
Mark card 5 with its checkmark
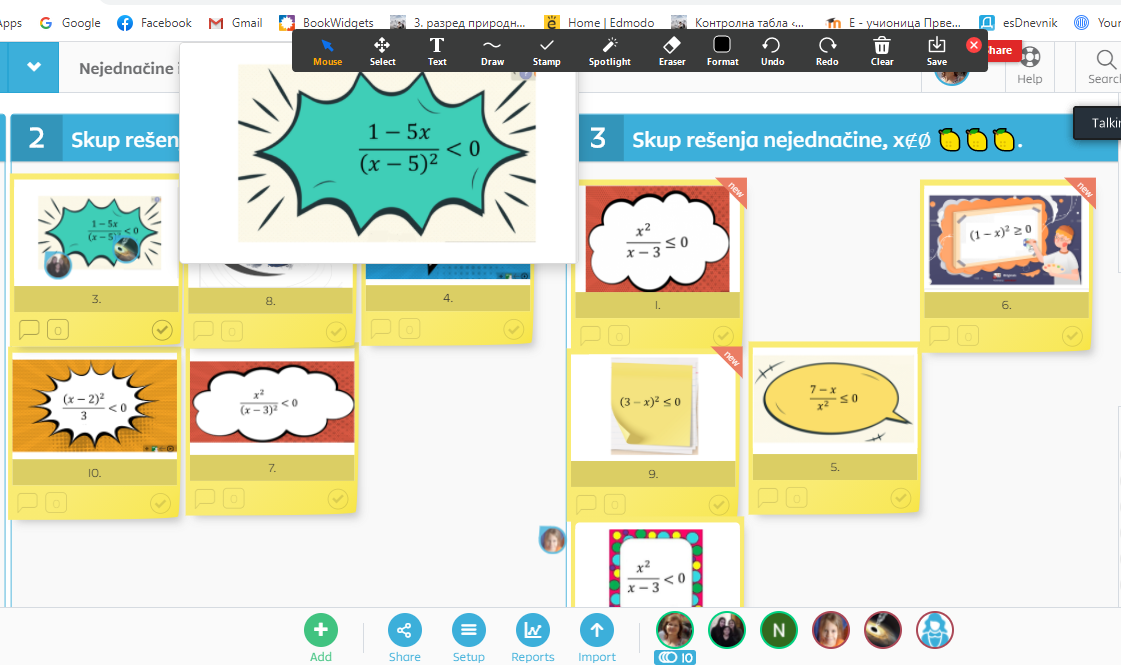point(900,497)
